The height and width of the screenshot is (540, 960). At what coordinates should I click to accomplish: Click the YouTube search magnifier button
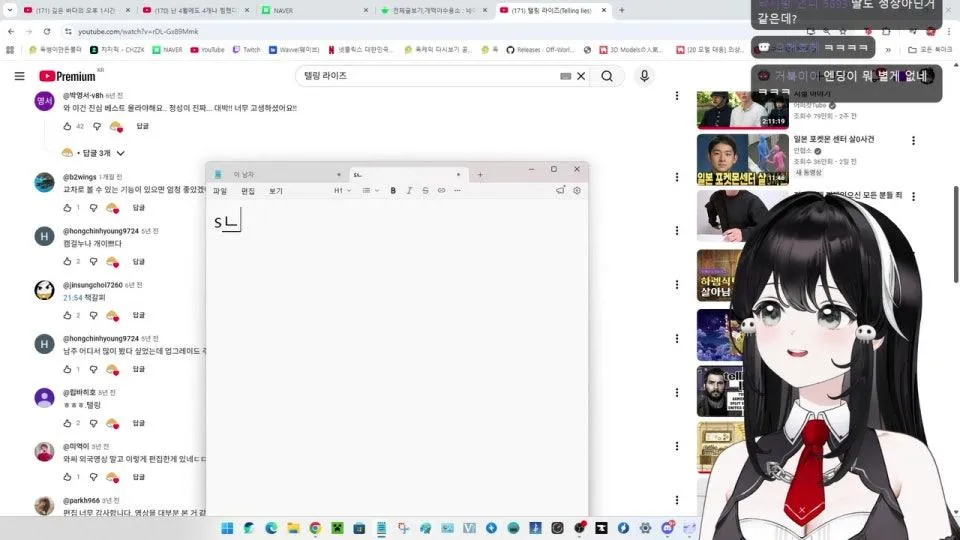[607, 76]
